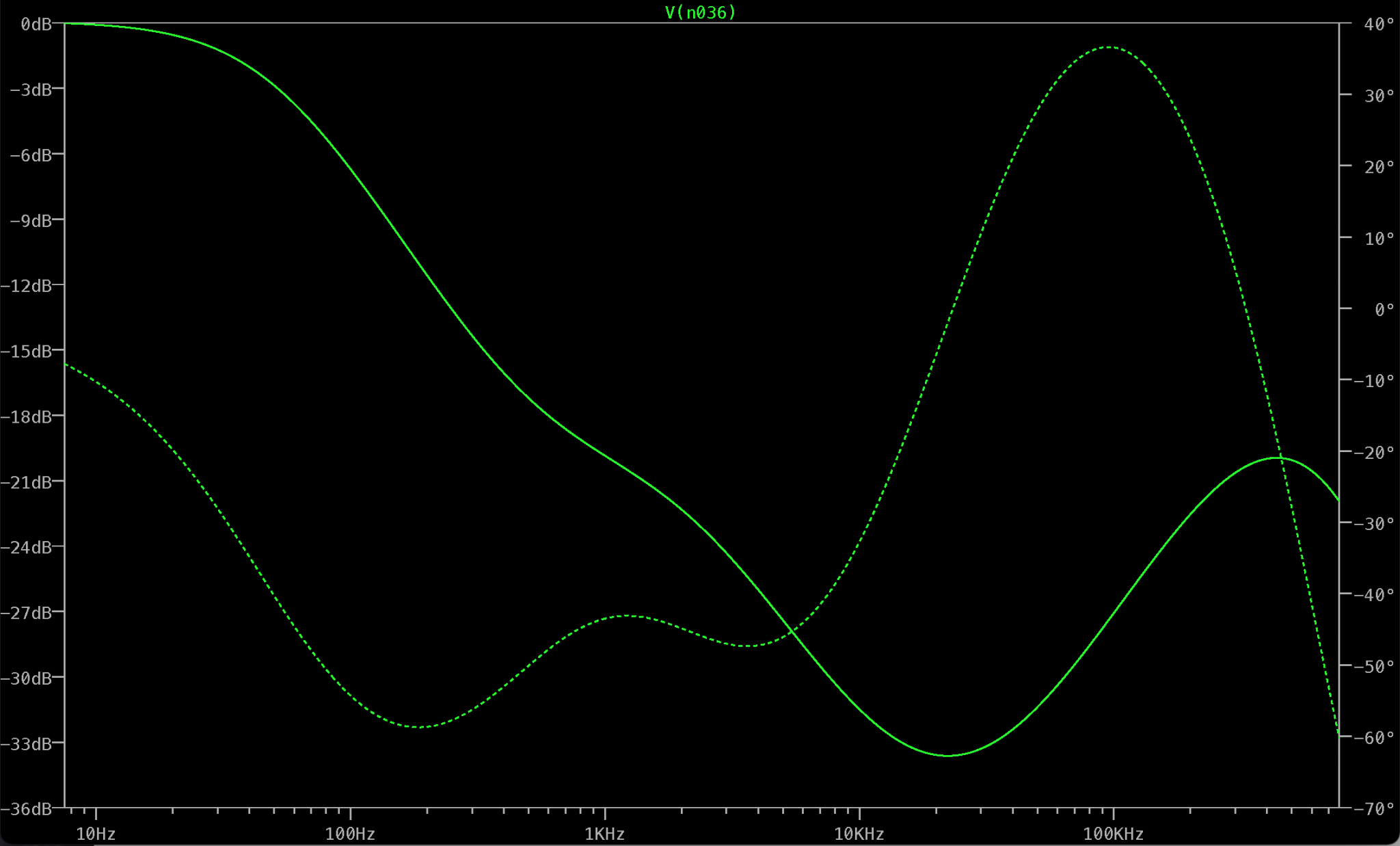Image resolution: width=1400 pixels, height=846 pixels.
Task: Click the 100KHz frequency axis label
Action: 1114,834
